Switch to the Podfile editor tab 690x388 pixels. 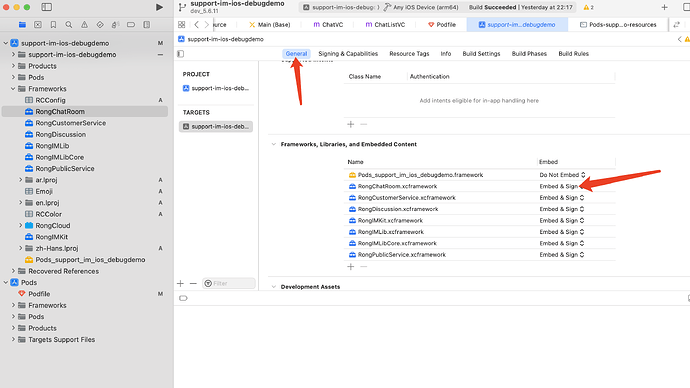[x=442, y=25]
